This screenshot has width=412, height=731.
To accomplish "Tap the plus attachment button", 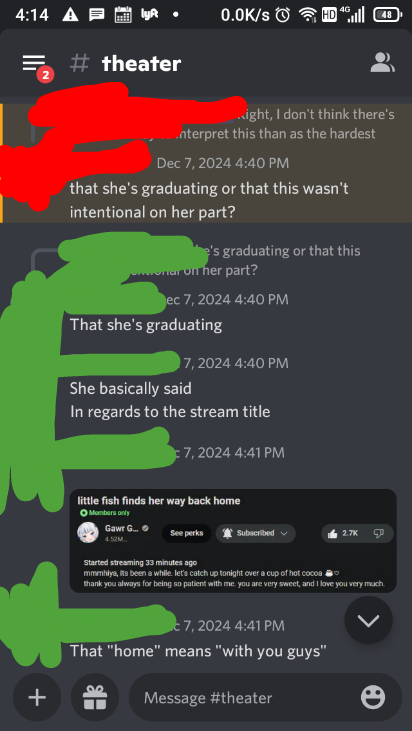I will pyautogui.click(x=37, y=698).
